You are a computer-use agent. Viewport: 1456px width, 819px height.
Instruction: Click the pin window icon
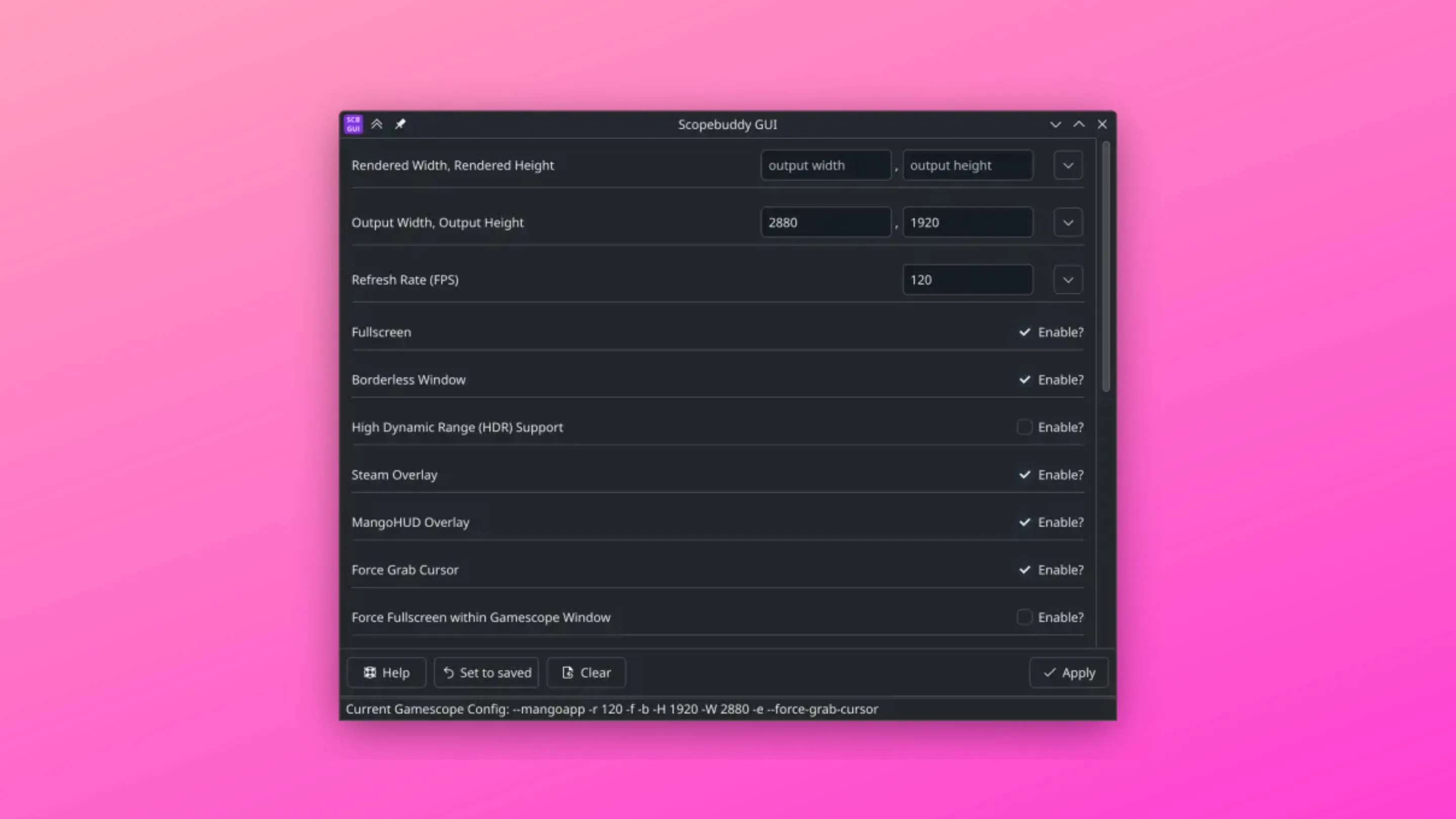point(400,124)
